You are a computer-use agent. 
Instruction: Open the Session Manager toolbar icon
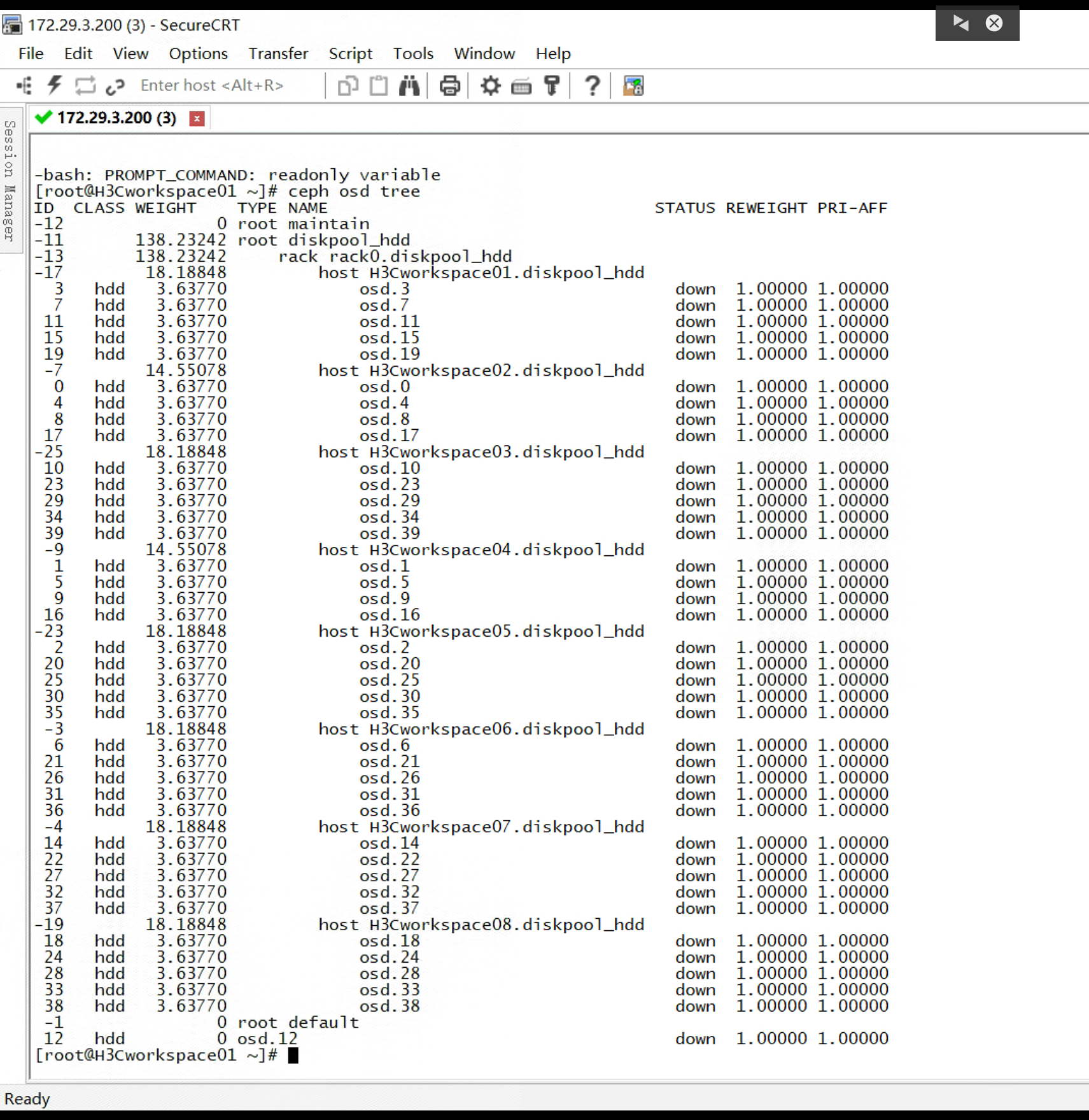[24, 85]
